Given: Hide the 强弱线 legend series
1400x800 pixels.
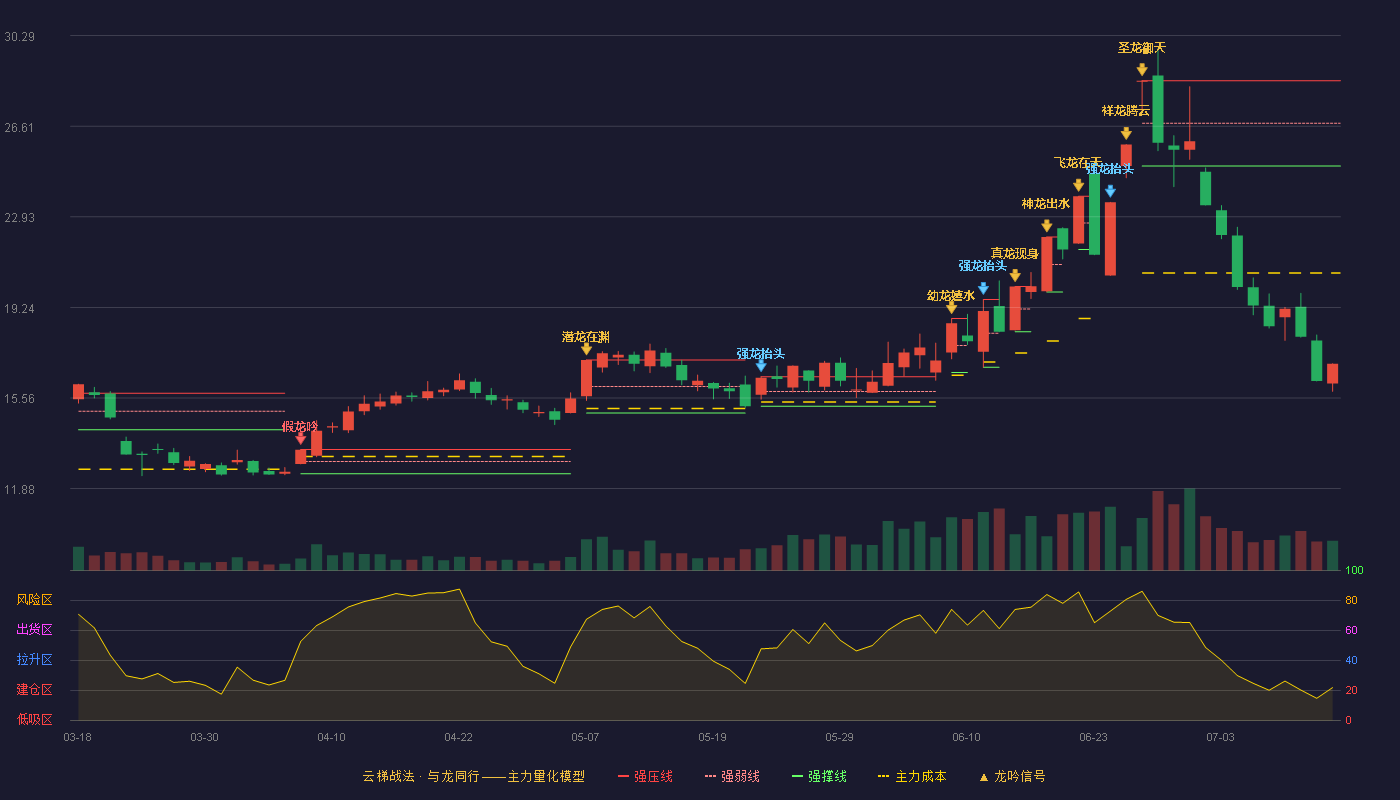Looking at the screenshot, I should pyautogui.click(x=732, y=776).
